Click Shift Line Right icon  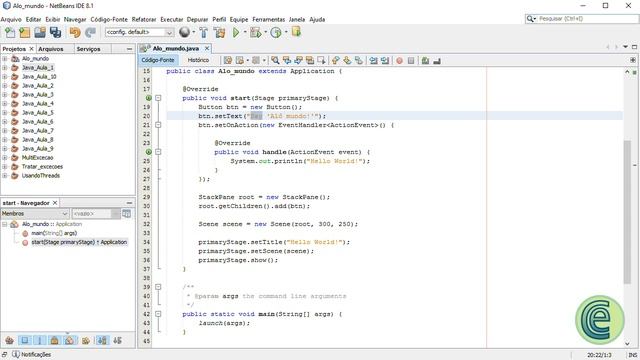[x=384, y=60]
